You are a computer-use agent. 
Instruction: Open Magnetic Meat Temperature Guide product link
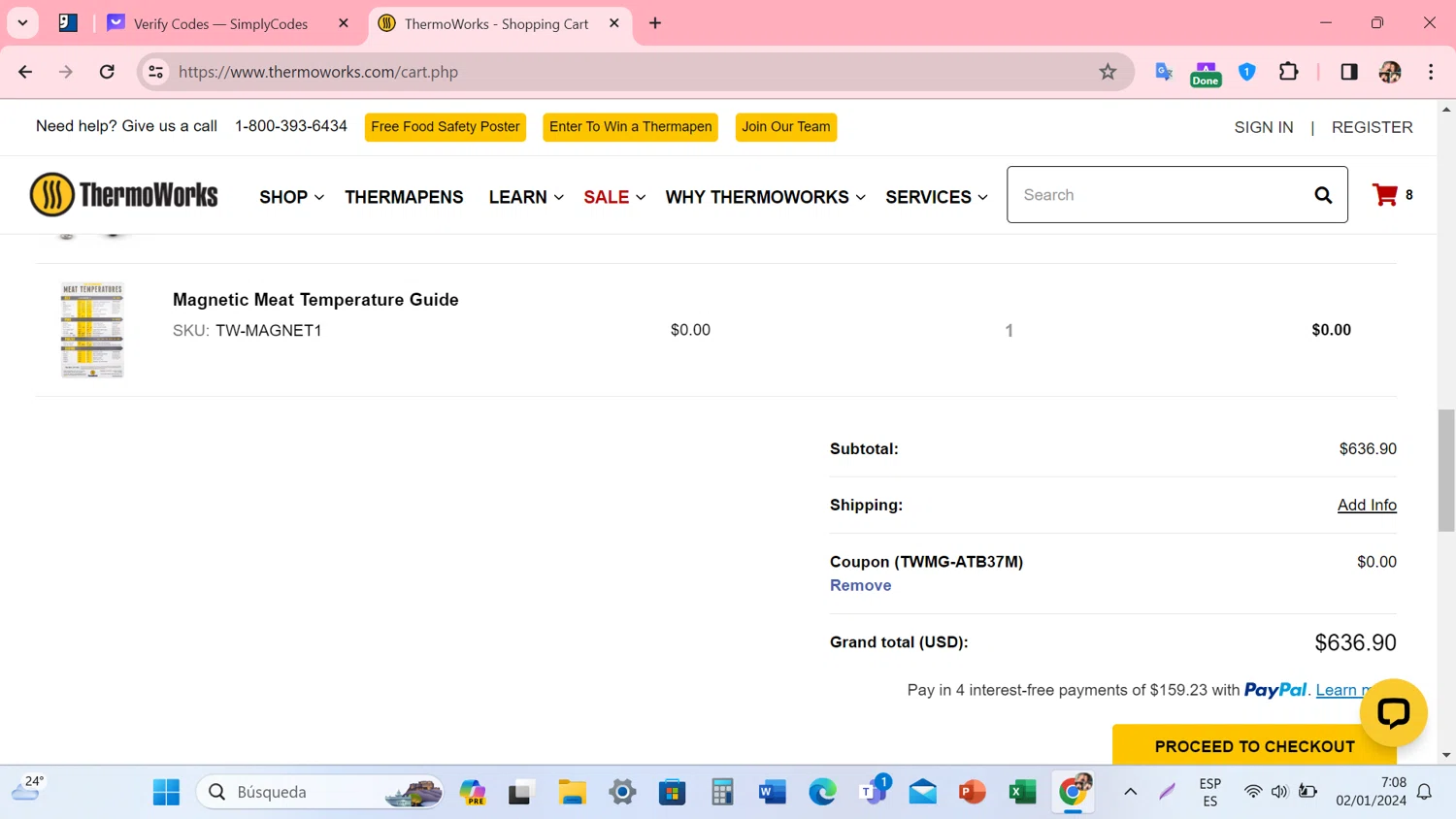pos(315,300)
